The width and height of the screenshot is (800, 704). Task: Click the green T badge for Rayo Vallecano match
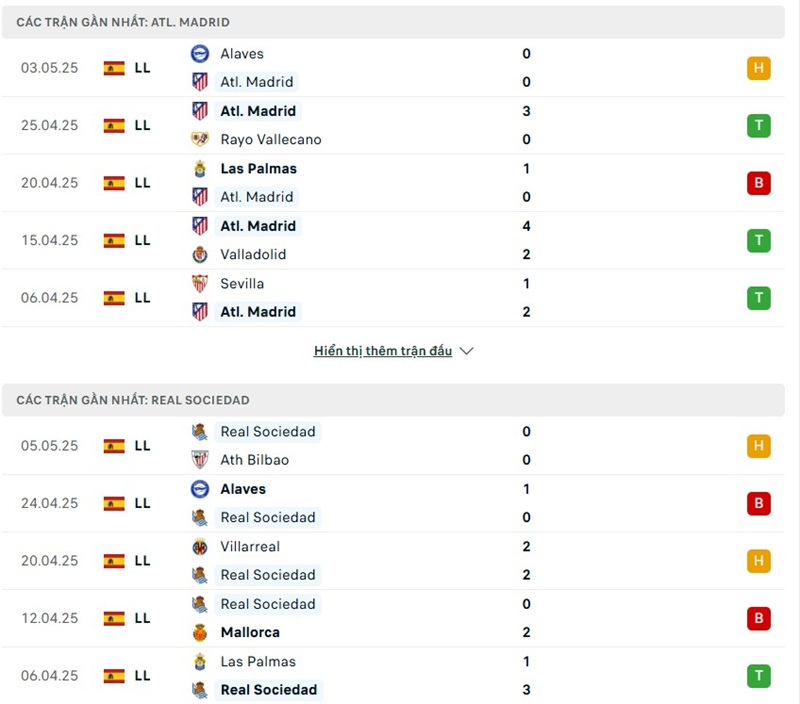click(x=758, y=126)
